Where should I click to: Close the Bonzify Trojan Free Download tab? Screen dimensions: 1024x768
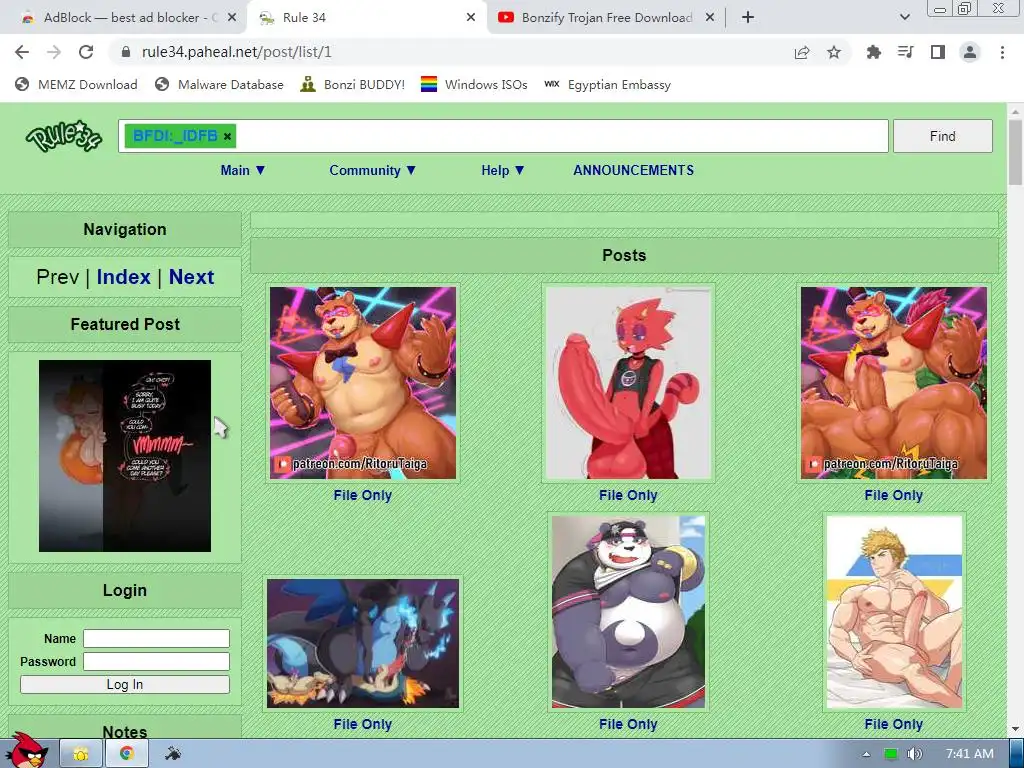pos(710,18)
